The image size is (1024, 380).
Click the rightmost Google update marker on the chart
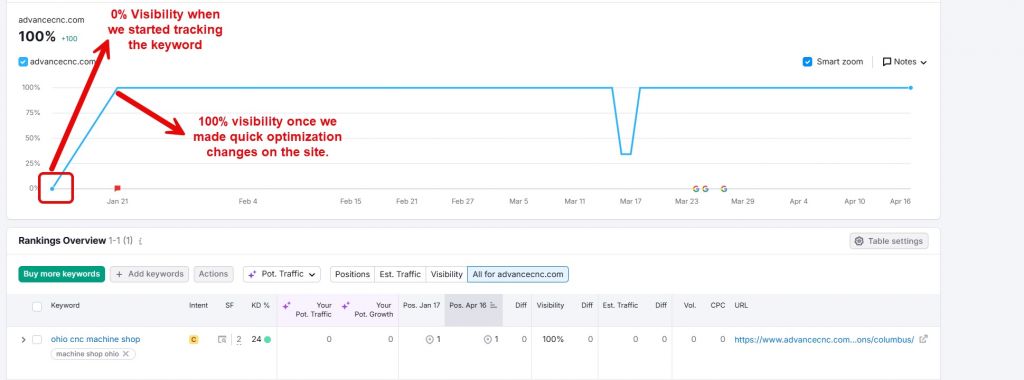pos(724,189)
